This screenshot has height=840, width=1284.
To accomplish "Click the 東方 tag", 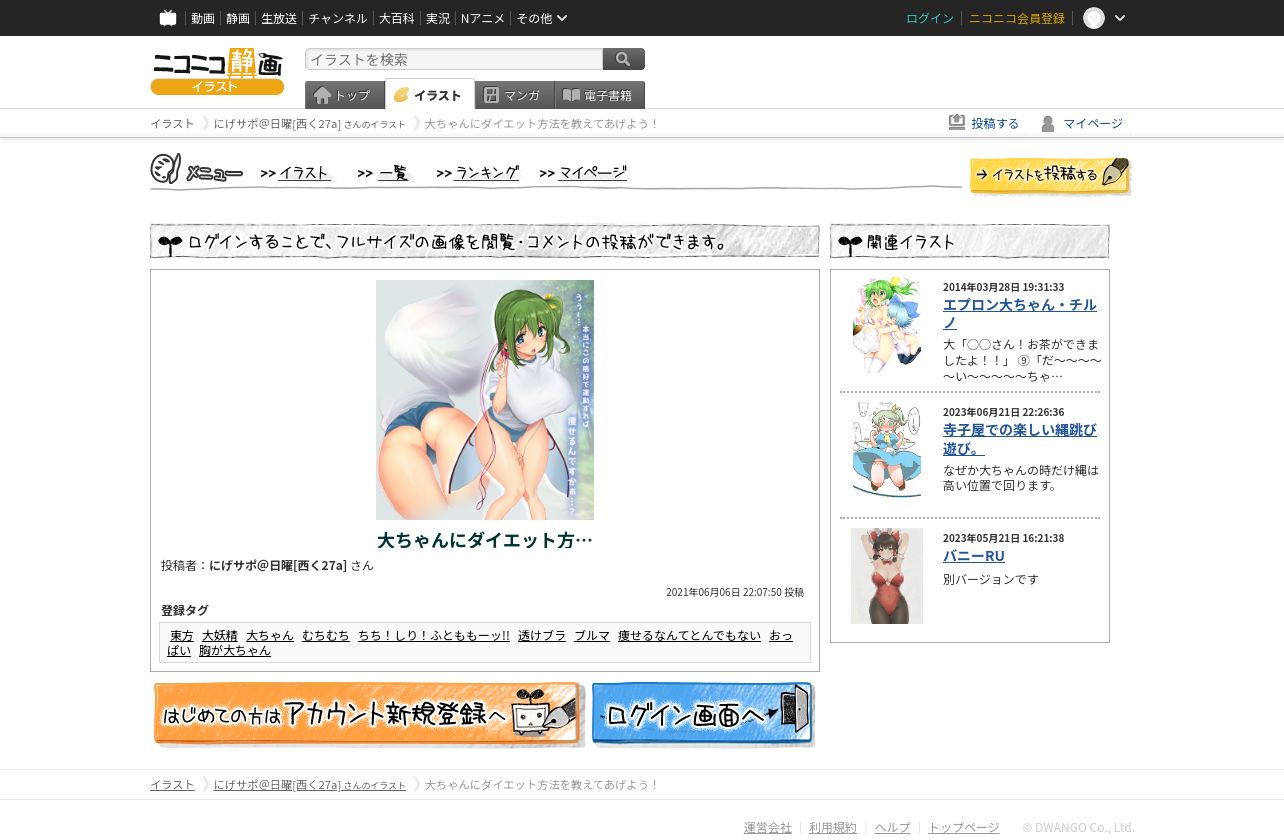I will click(x=182, y=635).
